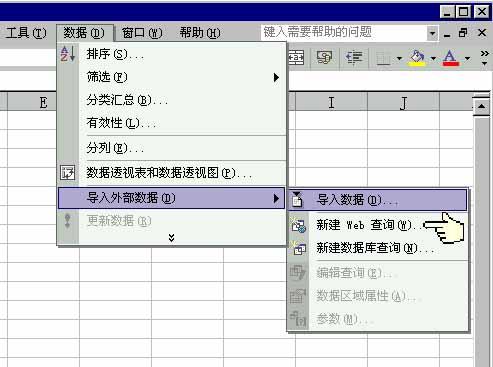Screen dimensions: 493x367
Task: Click the 更新数据 exclamation icon
Action: pos(68,221)
